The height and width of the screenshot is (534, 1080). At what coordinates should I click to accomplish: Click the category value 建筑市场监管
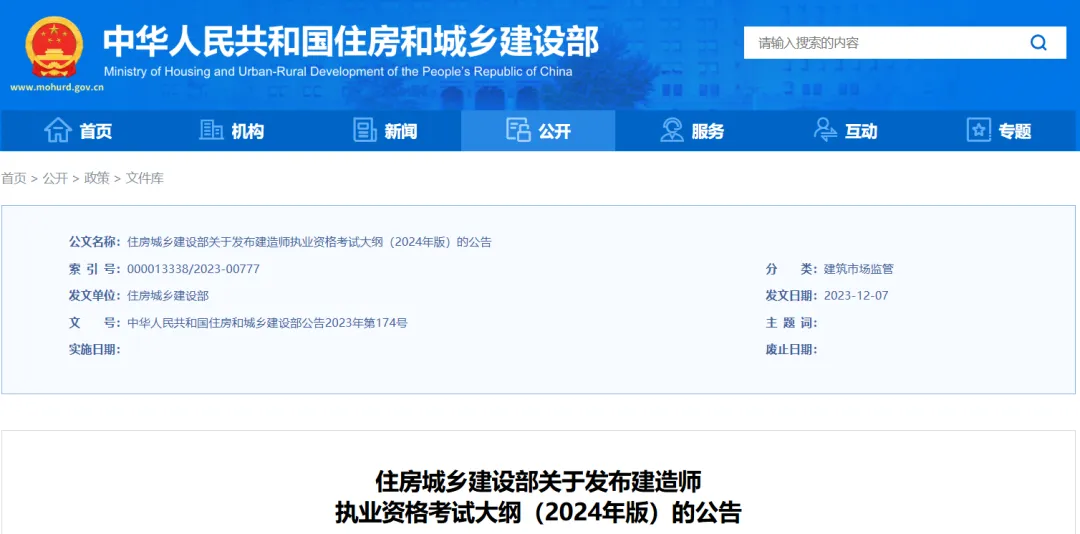pyautogui.click(x=858, y=269)
